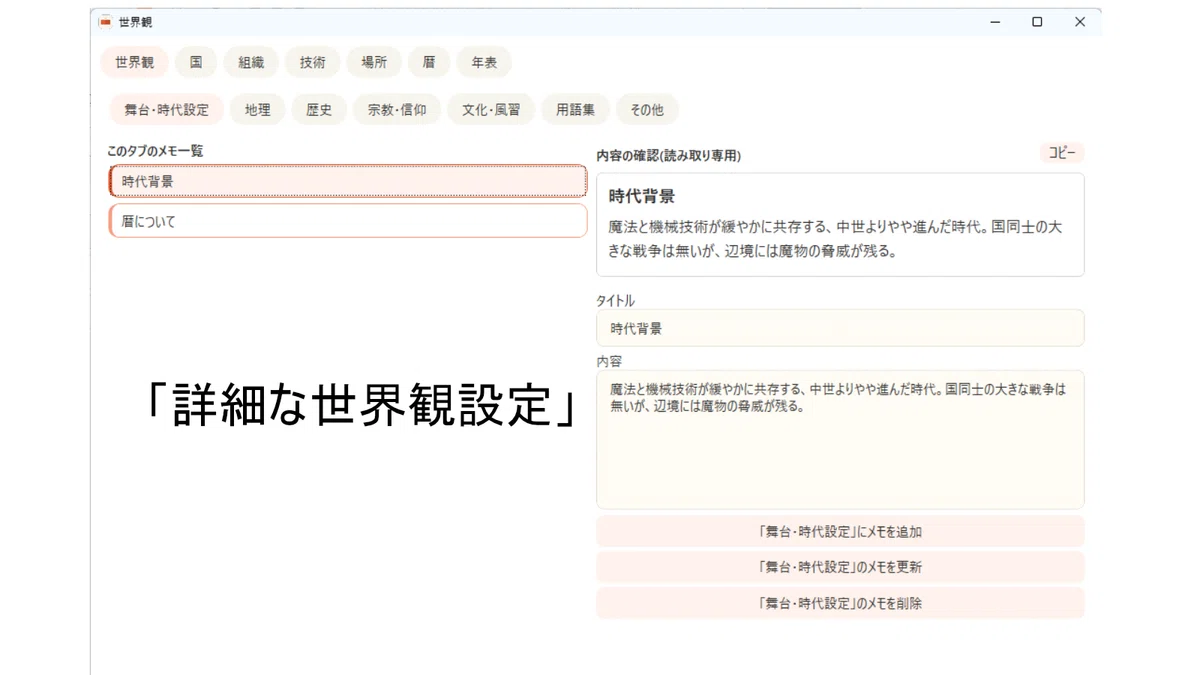Click 「舞台・時代設定」にメモを追加 button

(x=840, y=532)
